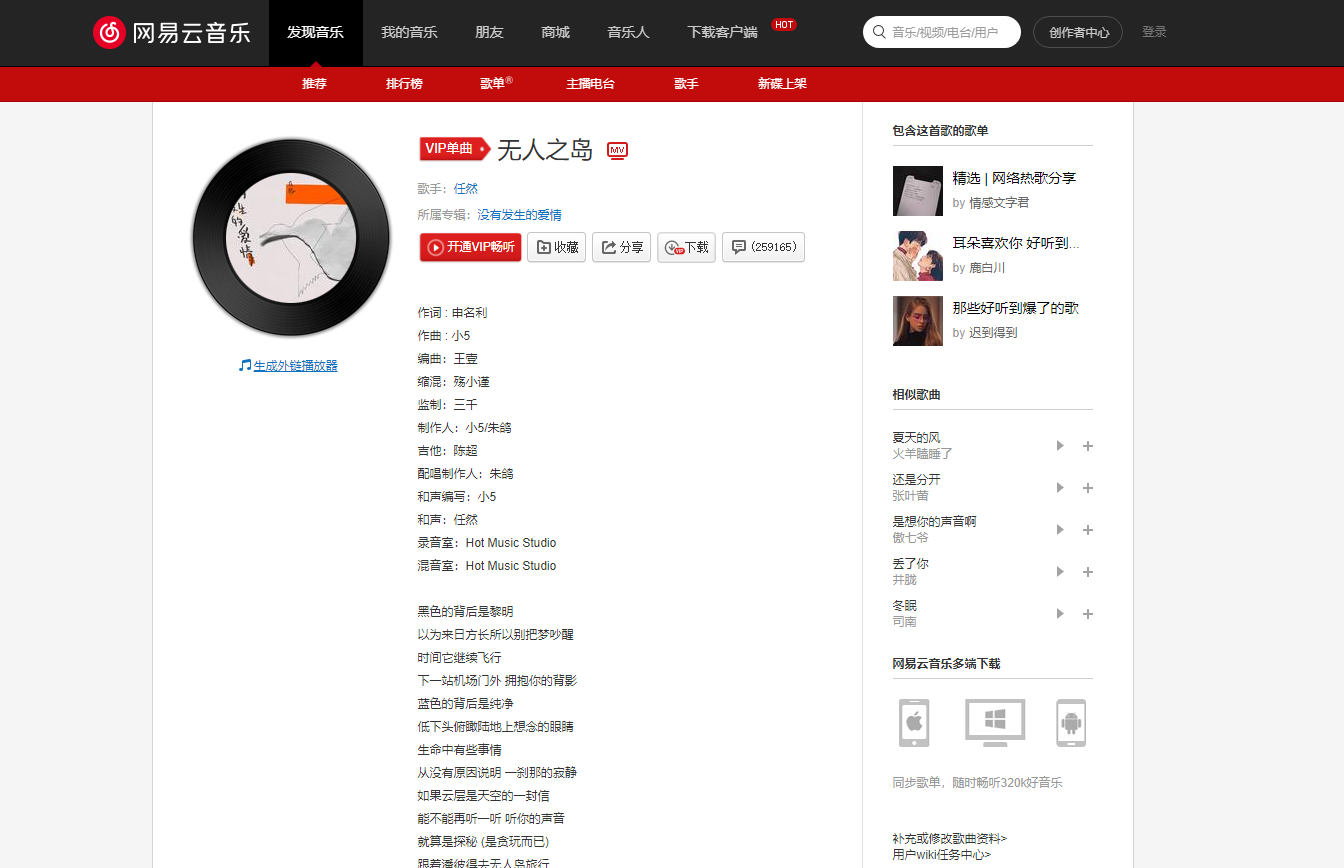Click the search magnifier icon

(x=879, y=32)
